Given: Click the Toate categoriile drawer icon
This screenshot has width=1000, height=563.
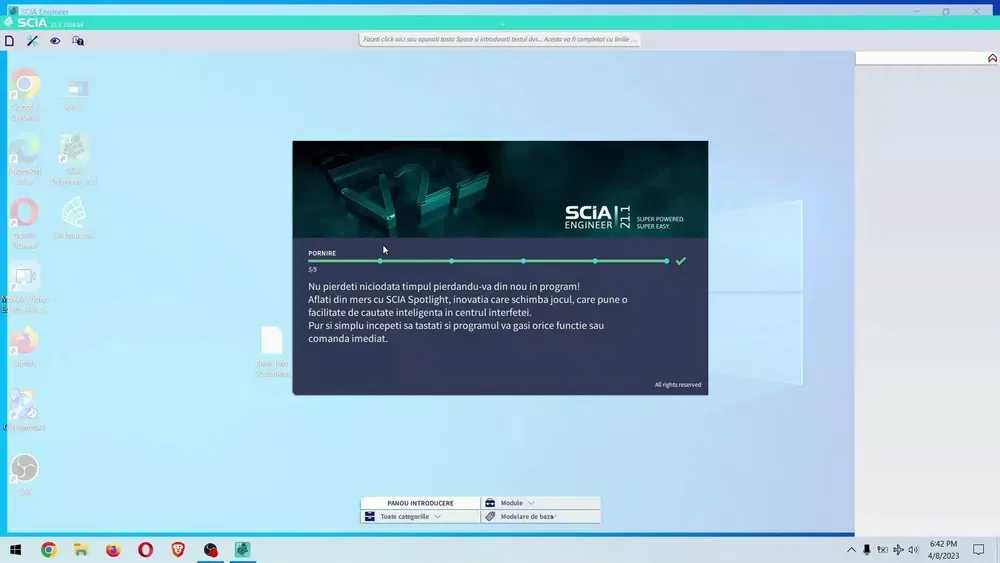Looking at the screenshot, I should [370, 516].
